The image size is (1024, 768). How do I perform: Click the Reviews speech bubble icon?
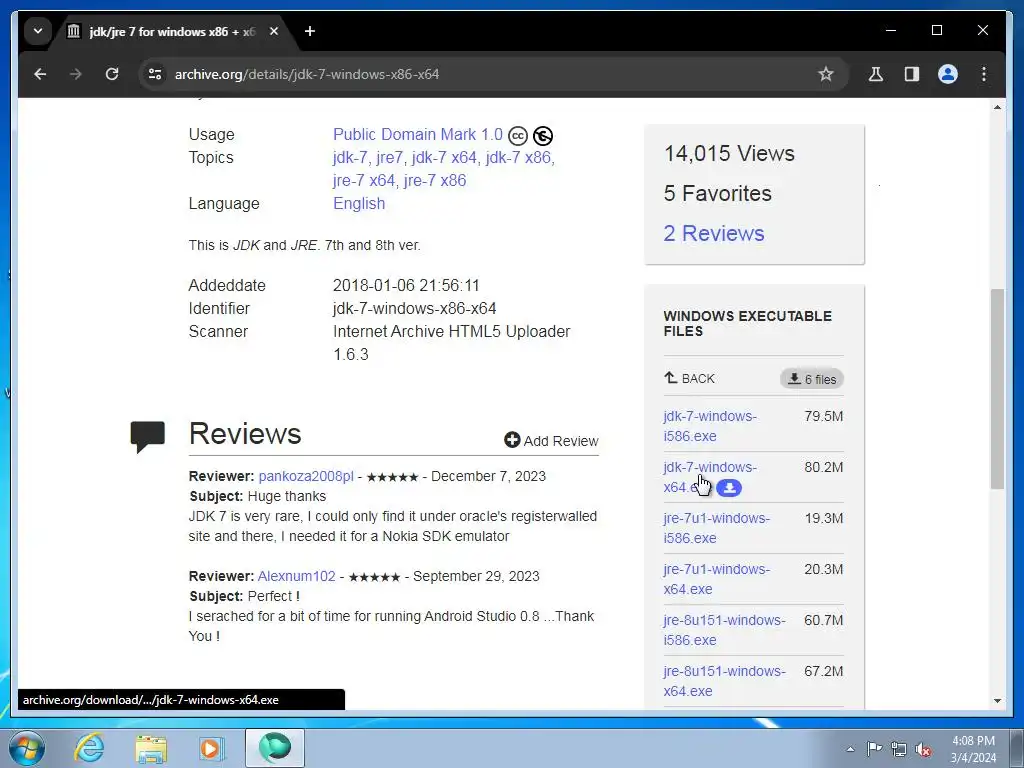click(148, 436)
